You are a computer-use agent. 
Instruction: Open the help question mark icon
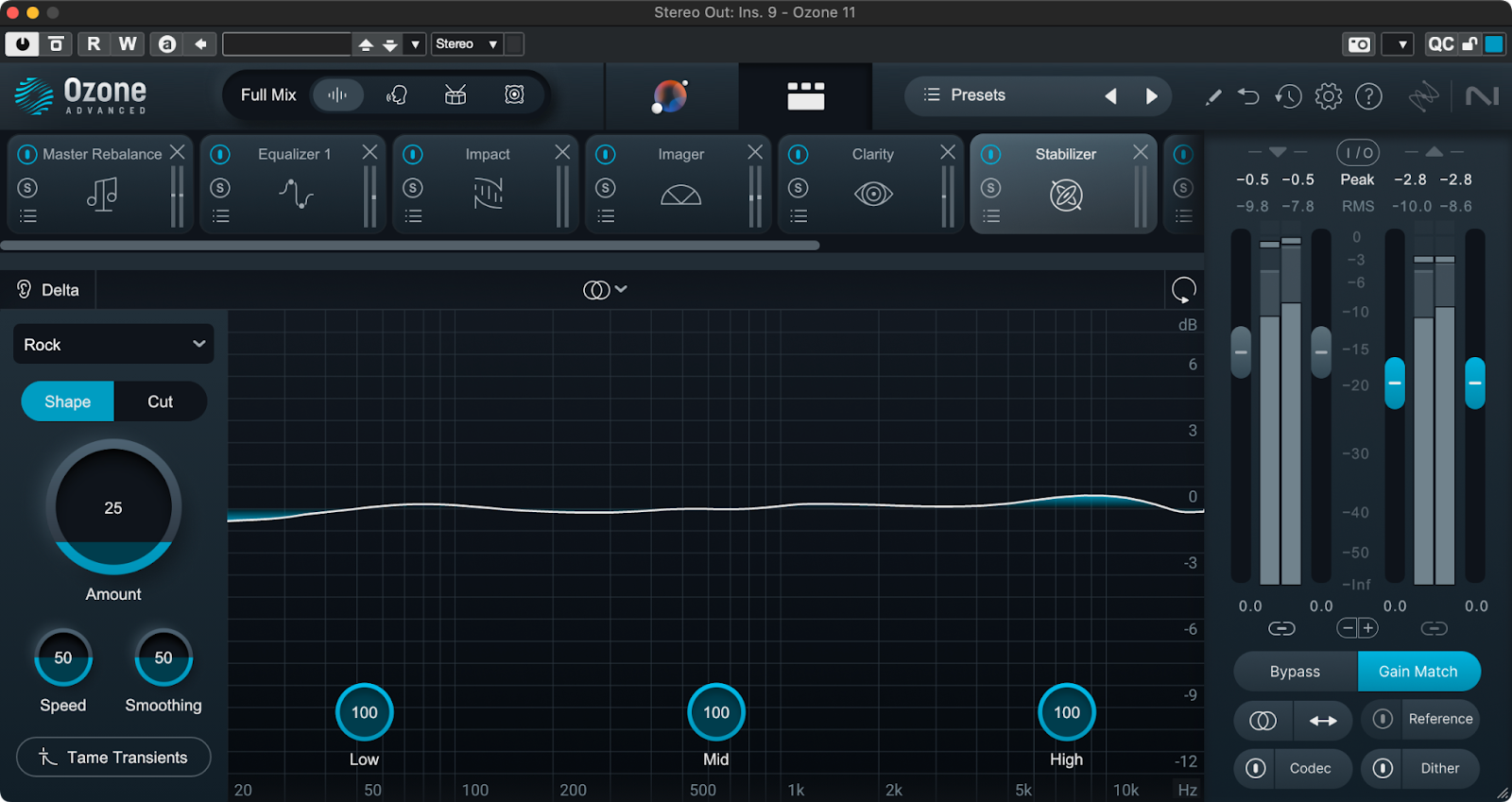(x=1368, y=95)
